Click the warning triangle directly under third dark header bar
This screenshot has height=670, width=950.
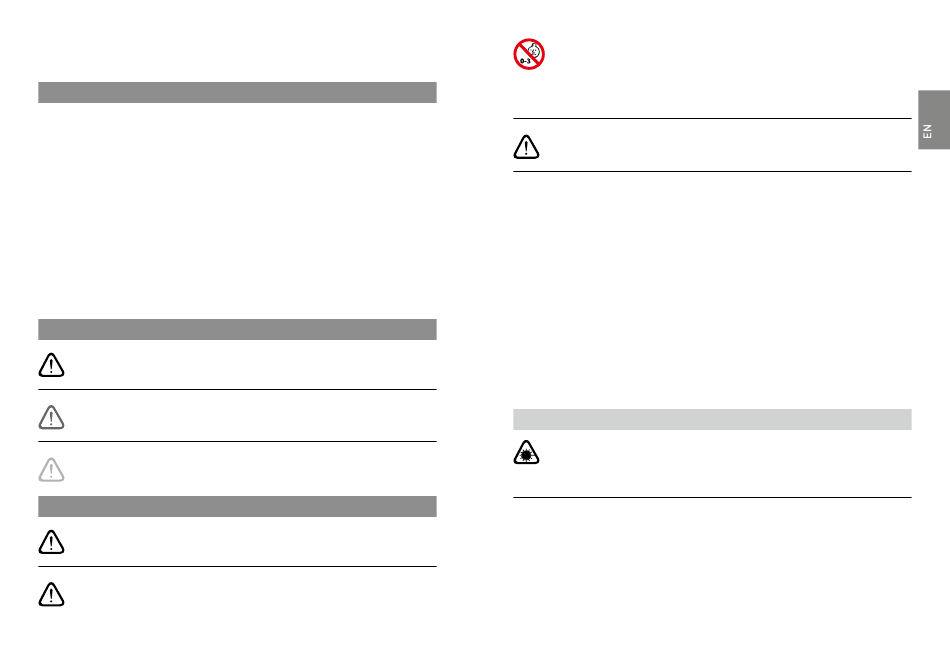pos(51,542)
